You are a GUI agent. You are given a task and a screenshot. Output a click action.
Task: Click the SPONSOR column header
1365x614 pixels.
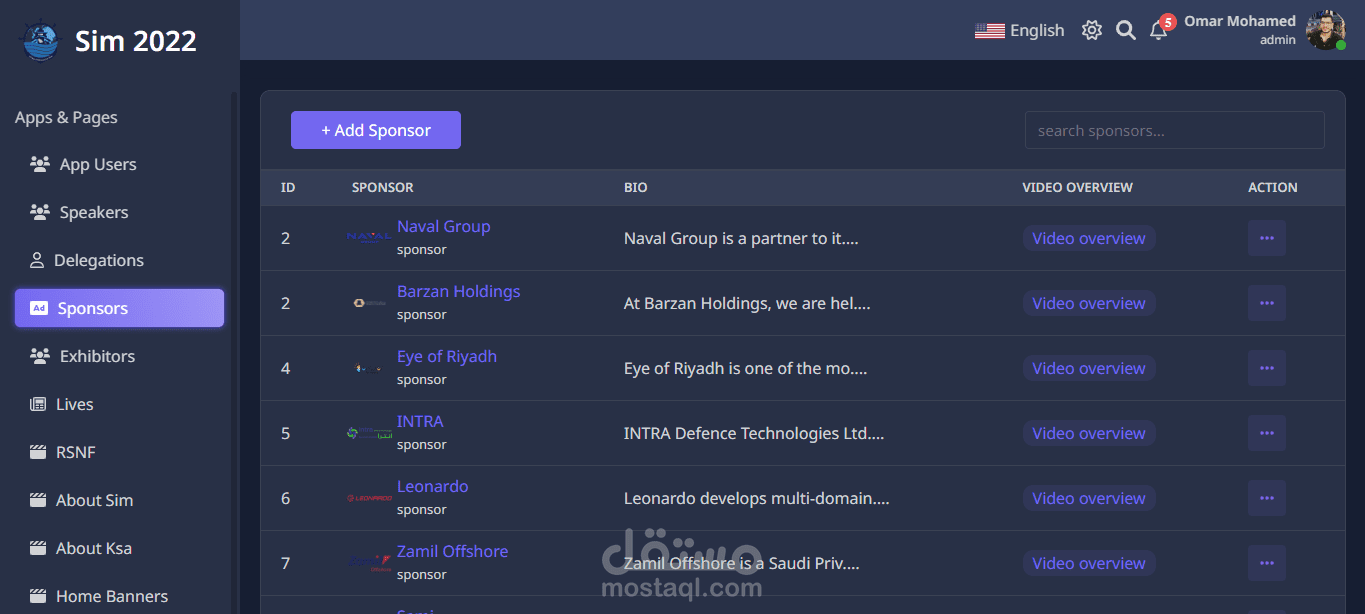click(383, 187)
